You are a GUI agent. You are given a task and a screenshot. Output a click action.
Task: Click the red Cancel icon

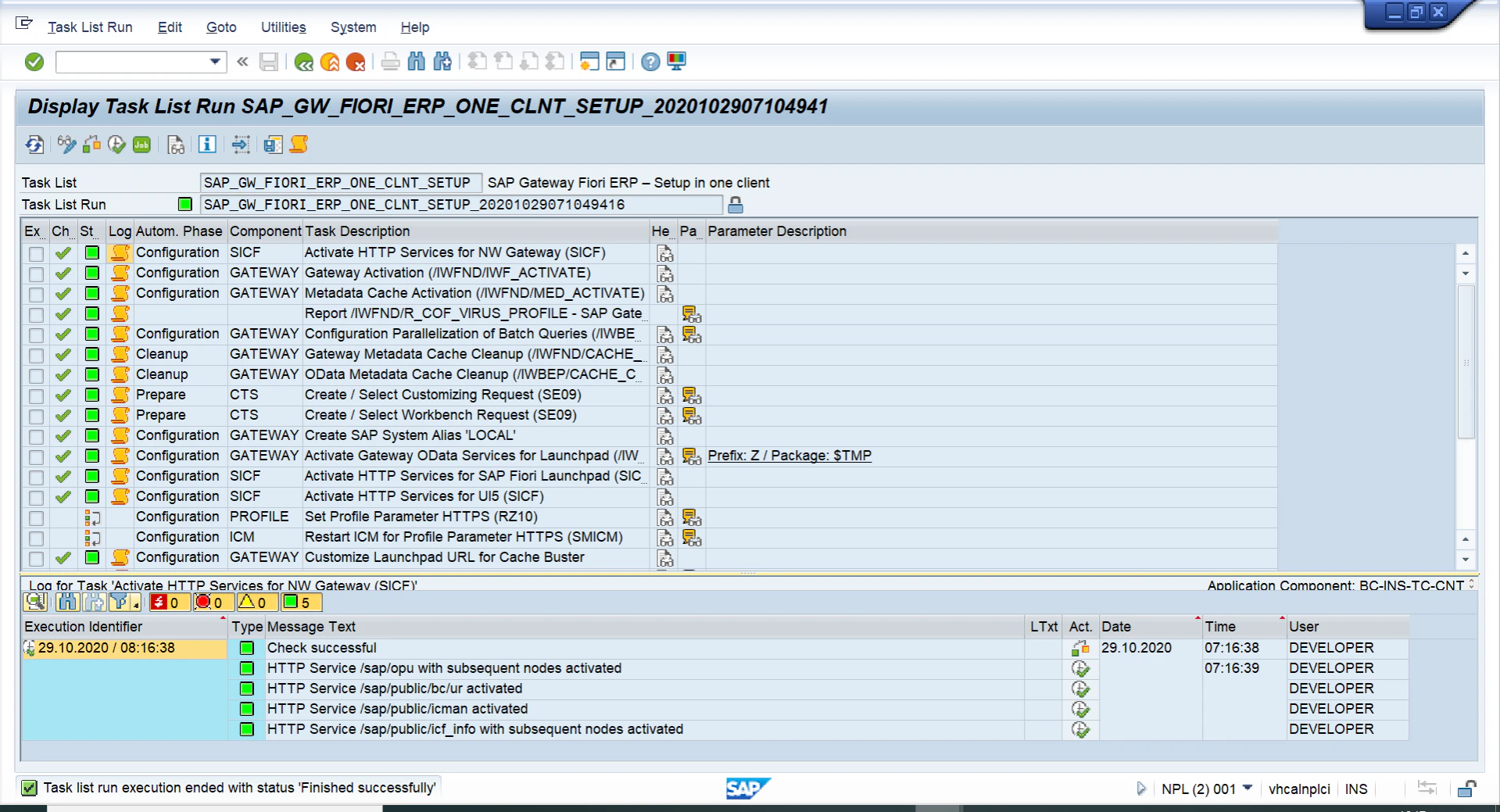pos(356,62)
